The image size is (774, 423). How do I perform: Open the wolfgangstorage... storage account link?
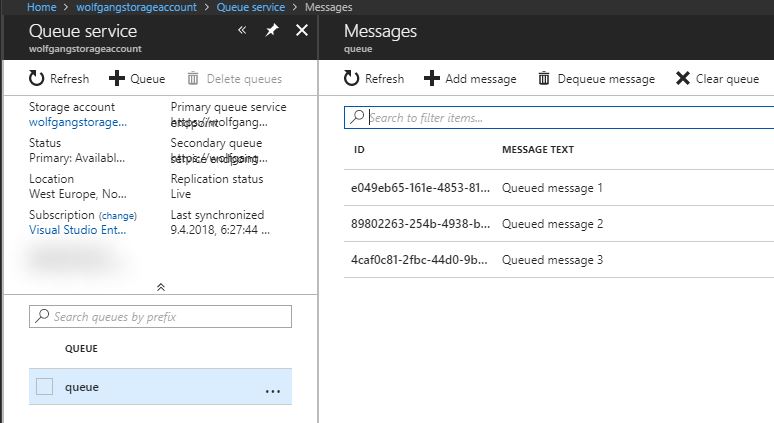(x=78, y=122)
